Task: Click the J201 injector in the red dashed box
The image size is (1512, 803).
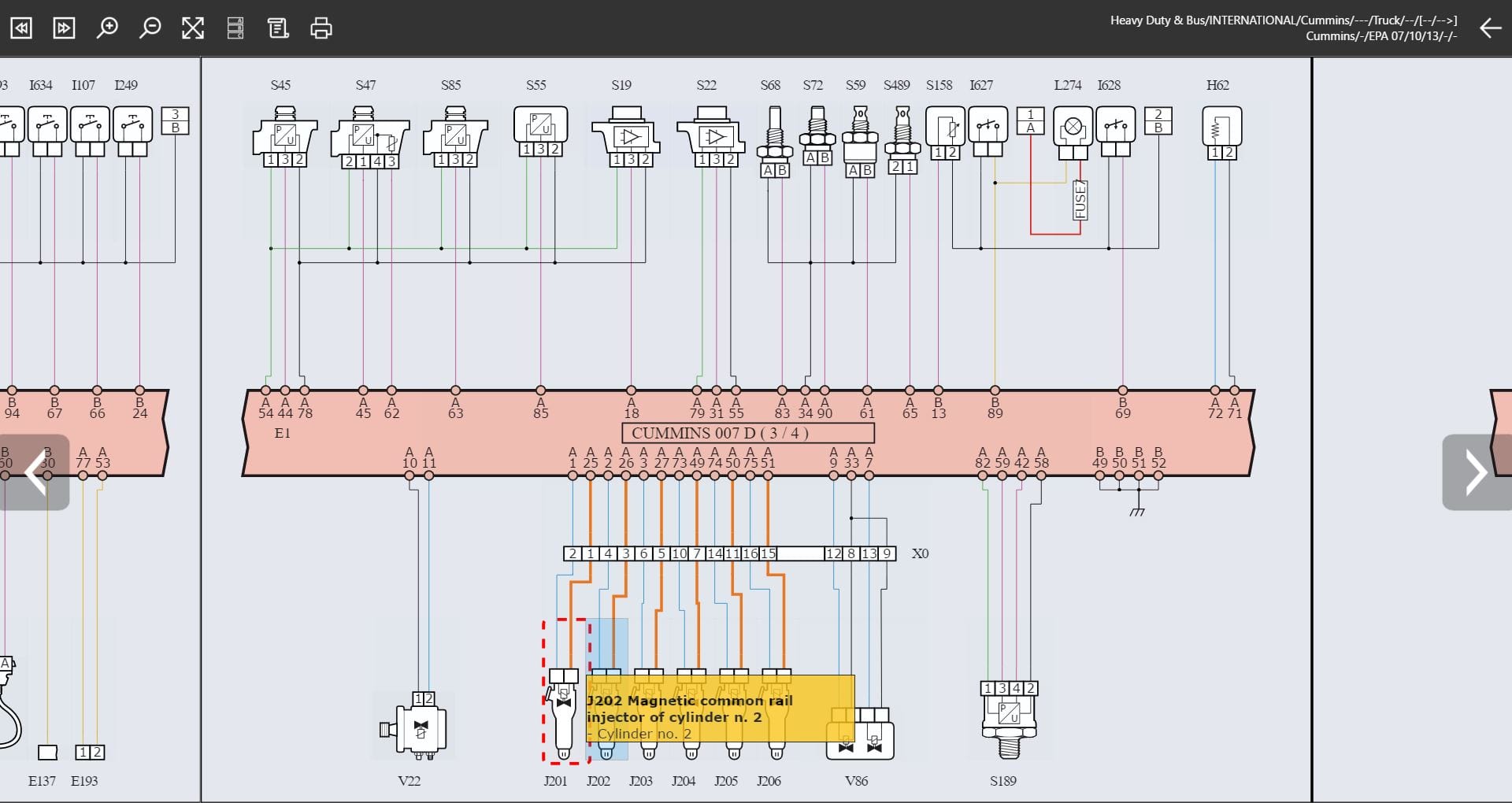Action: point(564,712)
